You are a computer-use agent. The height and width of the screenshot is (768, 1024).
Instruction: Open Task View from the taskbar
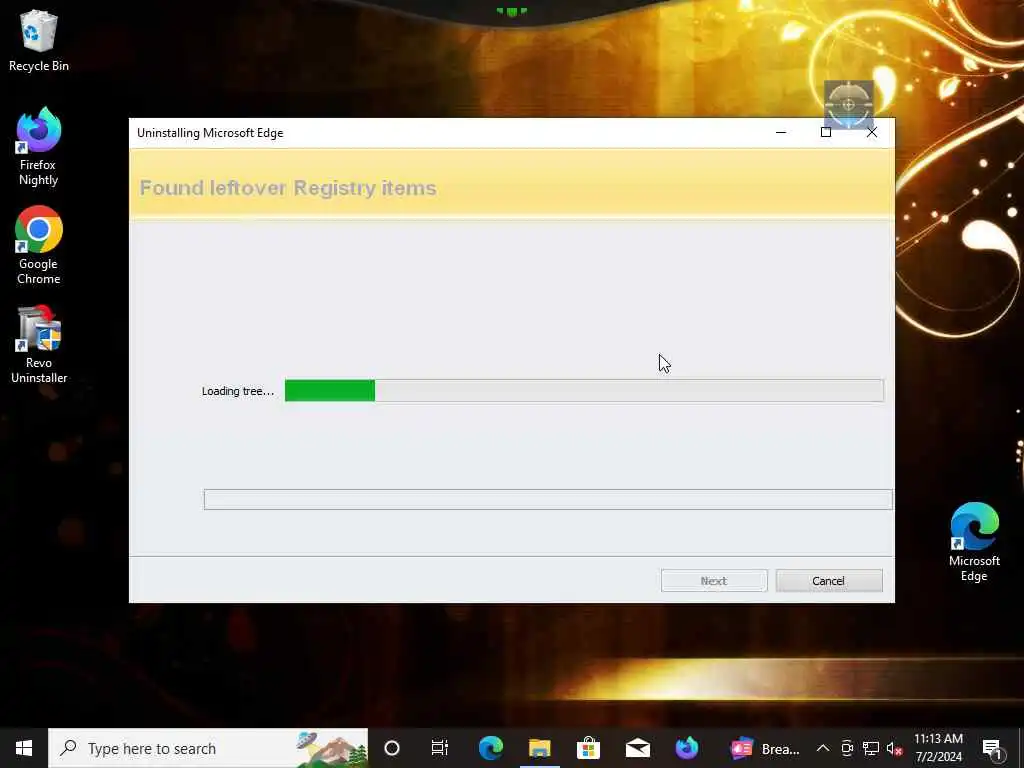(440, 748)
